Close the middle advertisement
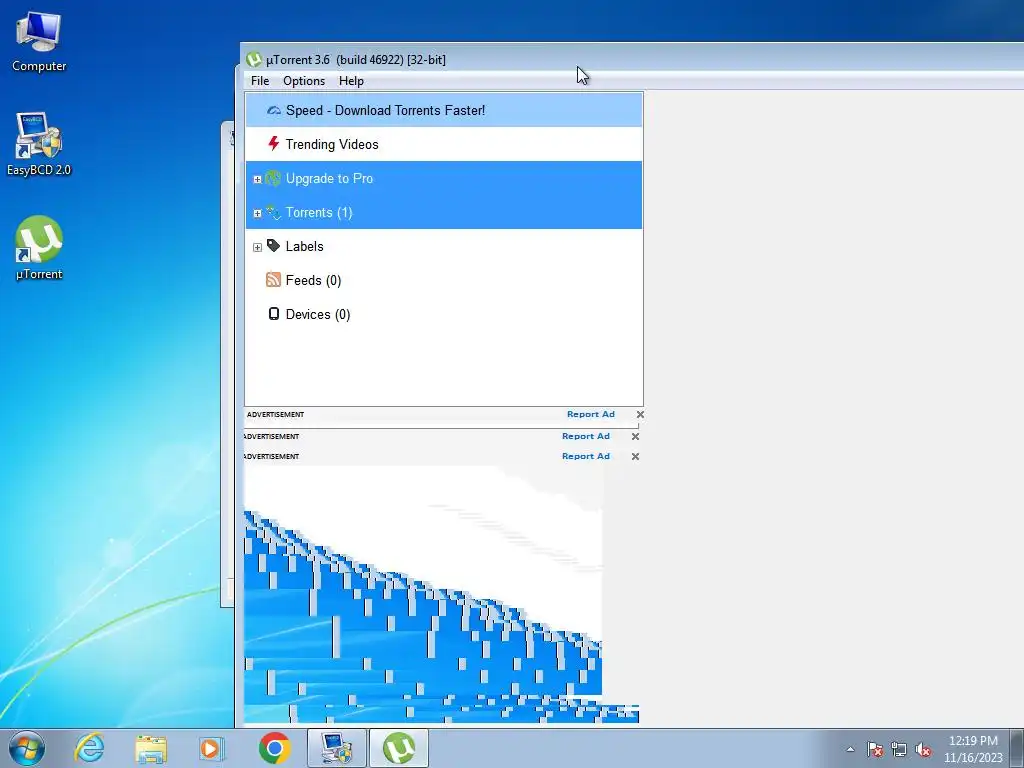This screenshot has height=768, width=1024. pos(635,436)
